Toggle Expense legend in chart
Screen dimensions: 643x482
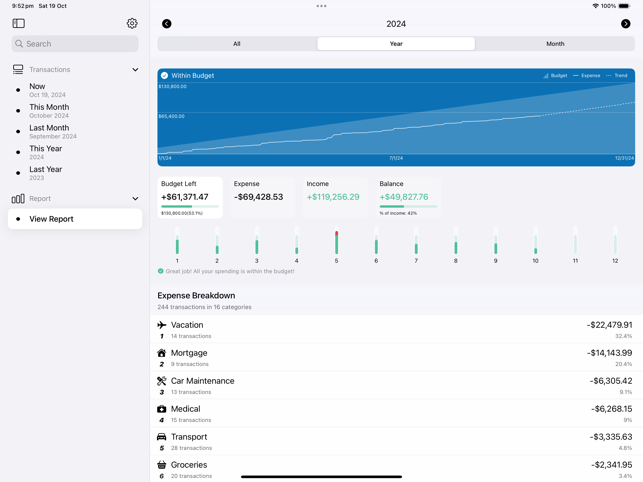586,75
